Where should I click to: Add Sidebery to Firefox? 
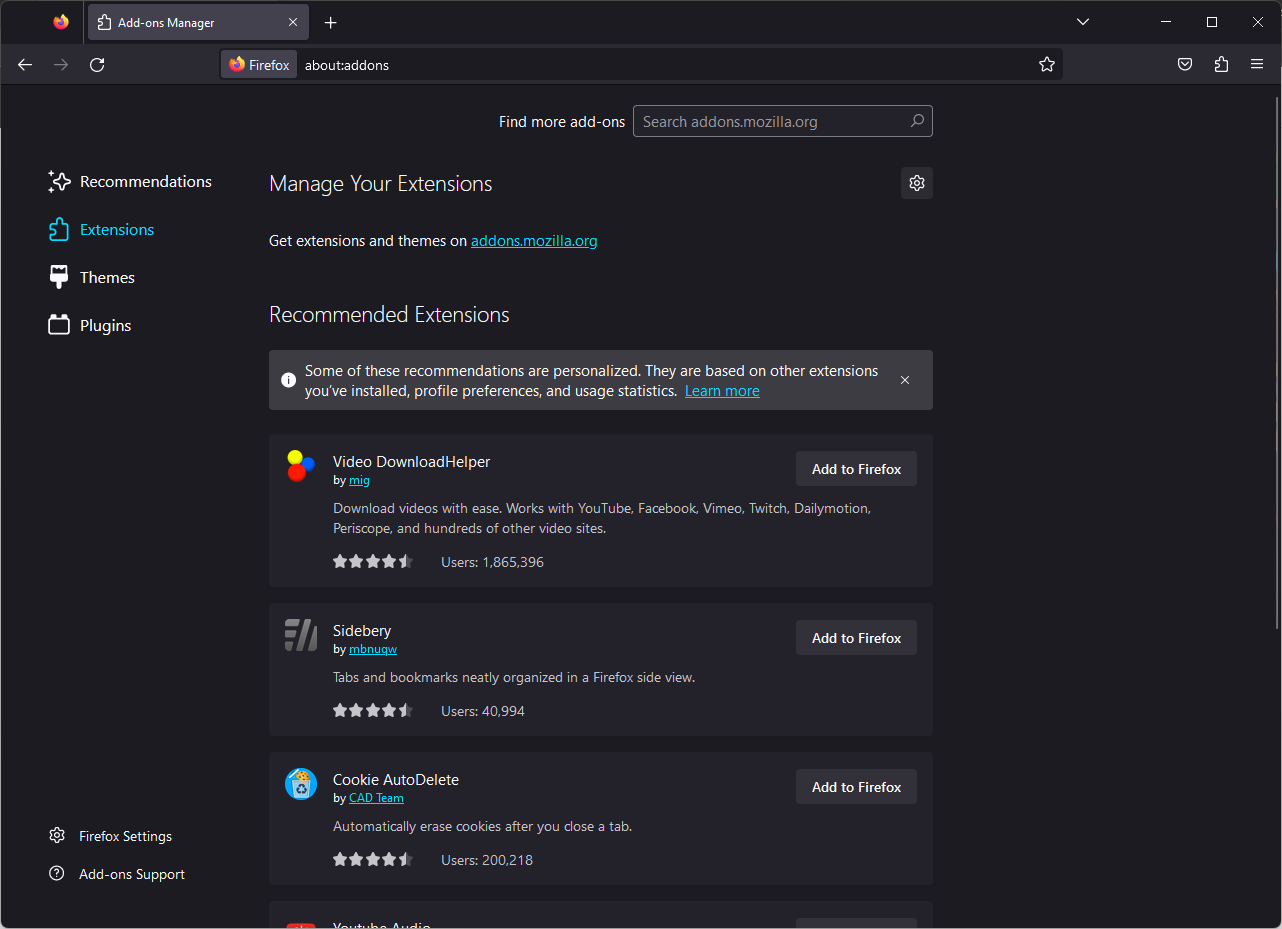(x=856, y=638)
